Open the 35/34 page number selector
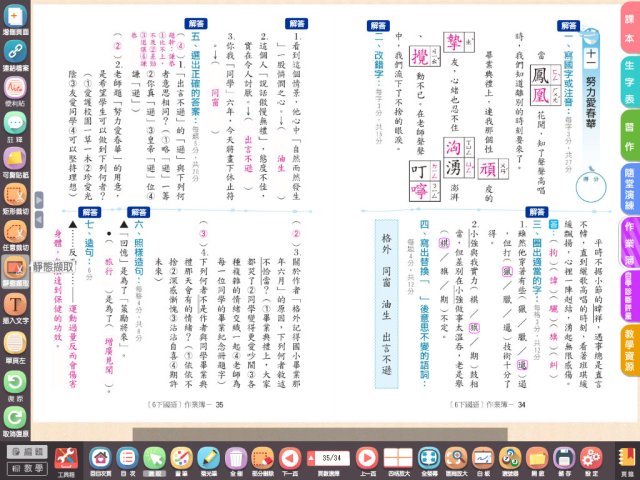This screenshot has height=480, width=640. (x=333, y=457)
